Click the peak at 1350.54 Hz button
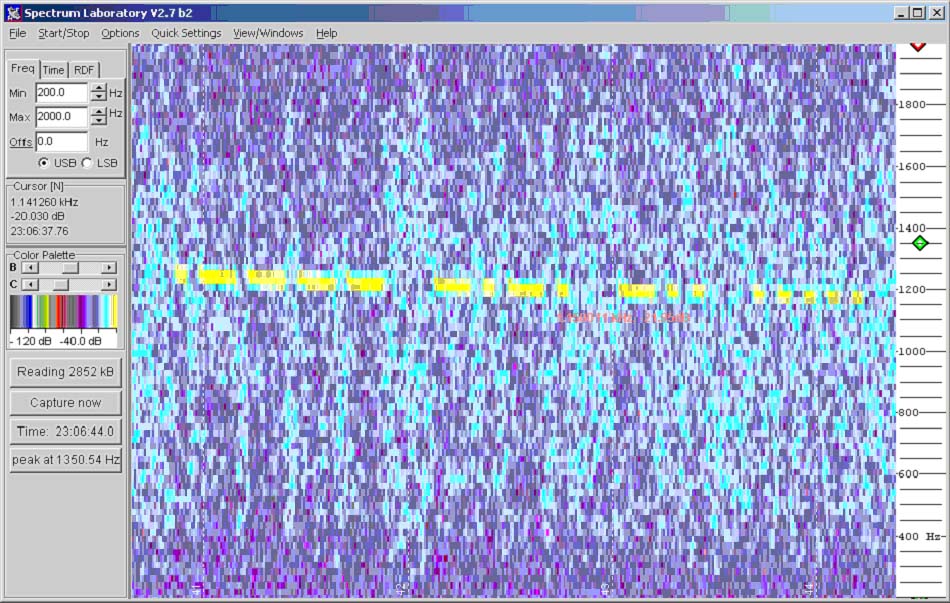The image size is (950, 603). [66, 461]
